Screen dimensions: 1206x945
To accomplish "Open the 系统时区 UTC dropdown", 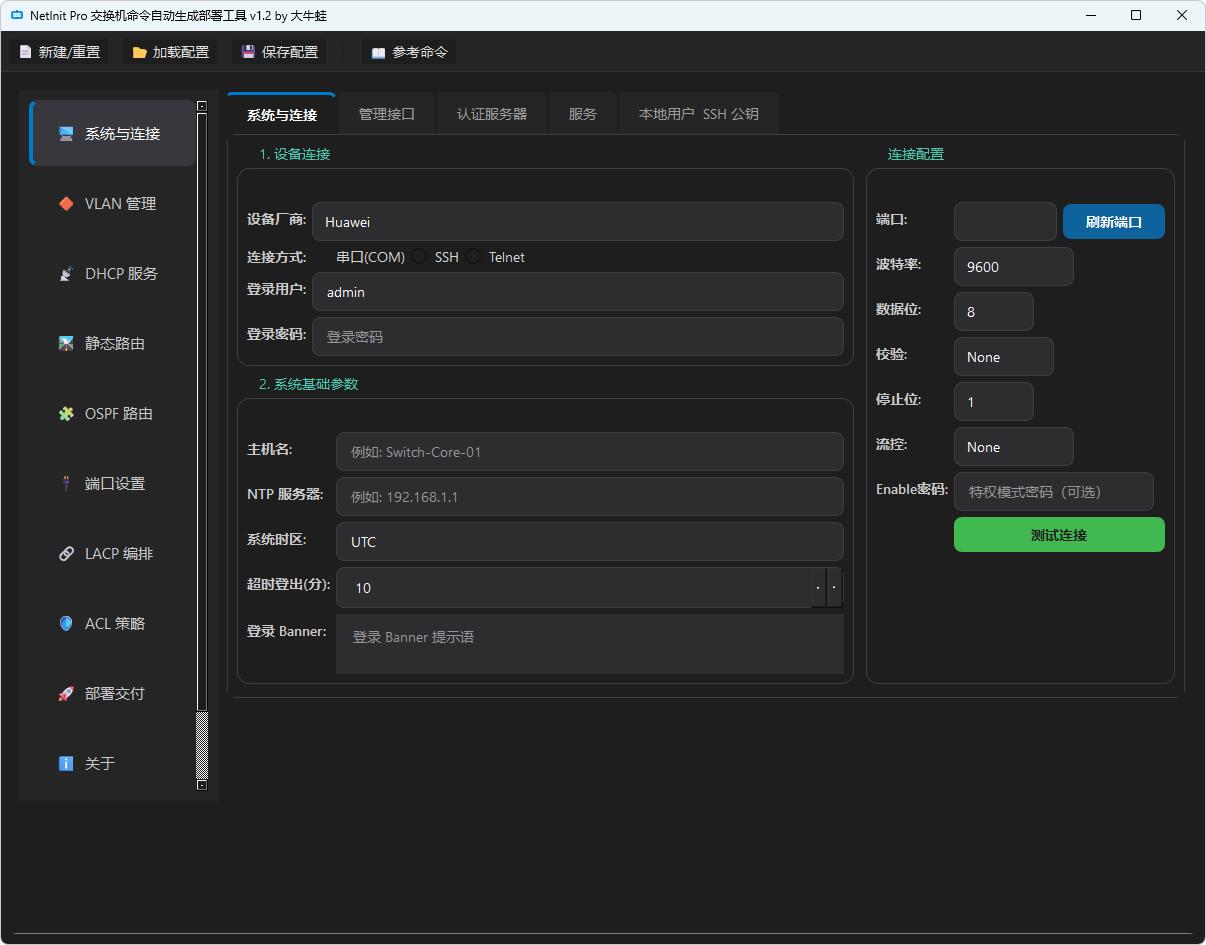I will point(589,542).
